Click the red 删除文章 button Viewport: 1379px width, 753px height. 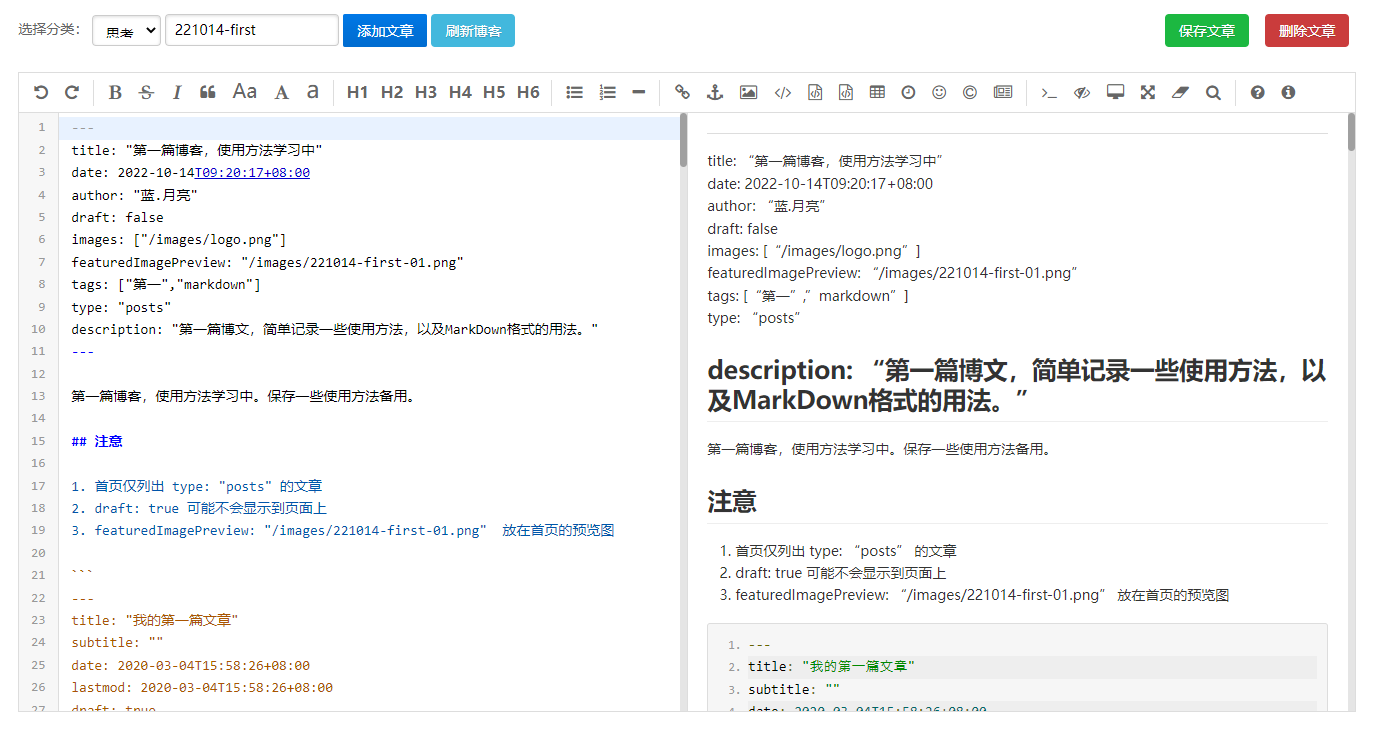click(x=1306, y=31)
